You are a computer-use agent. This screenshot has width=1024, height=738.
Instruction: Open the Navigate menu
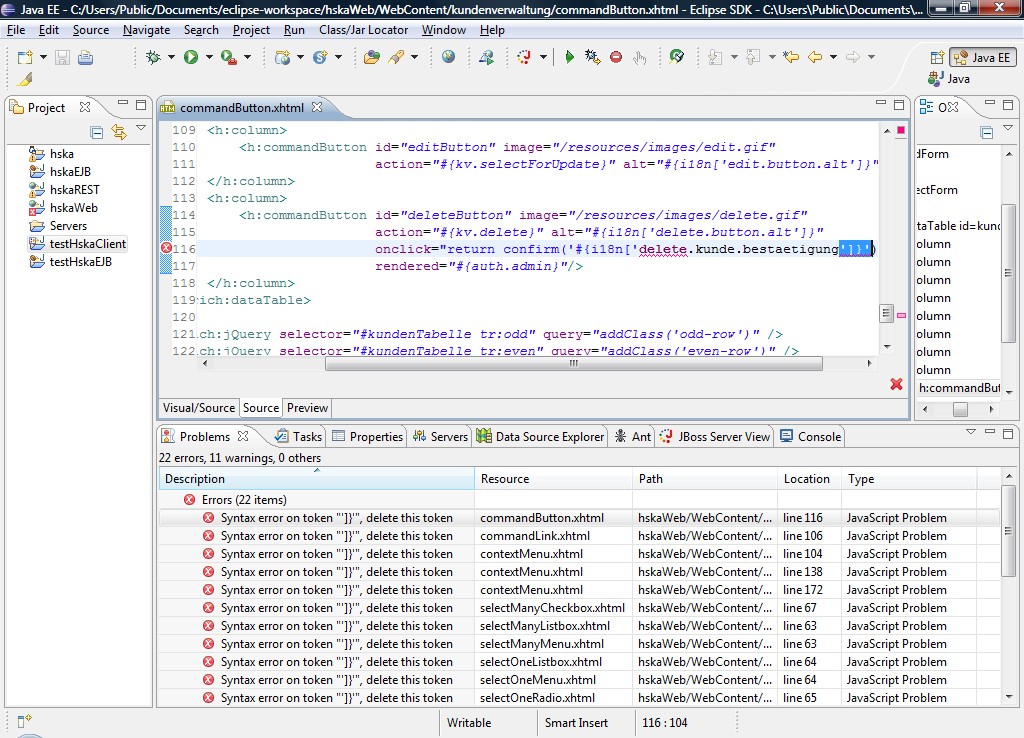(146, 30)
